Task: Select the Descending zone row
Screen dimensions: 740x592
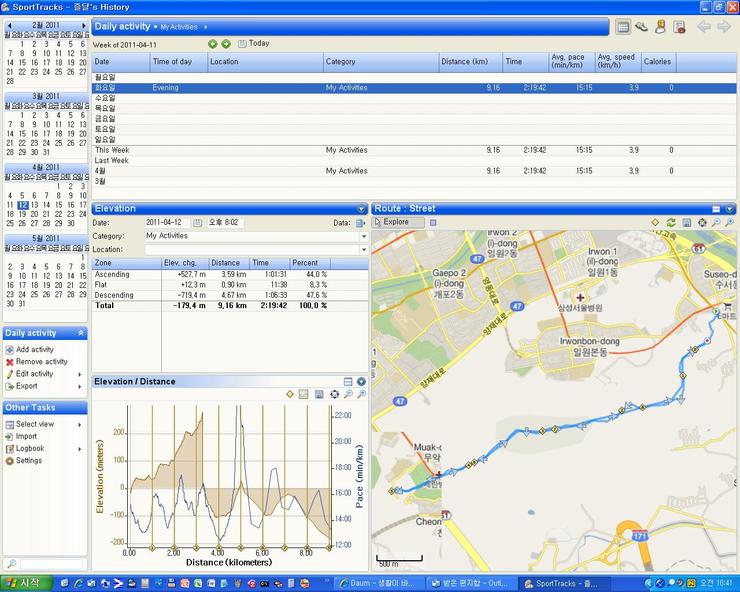Action: (x=230, y=295)
